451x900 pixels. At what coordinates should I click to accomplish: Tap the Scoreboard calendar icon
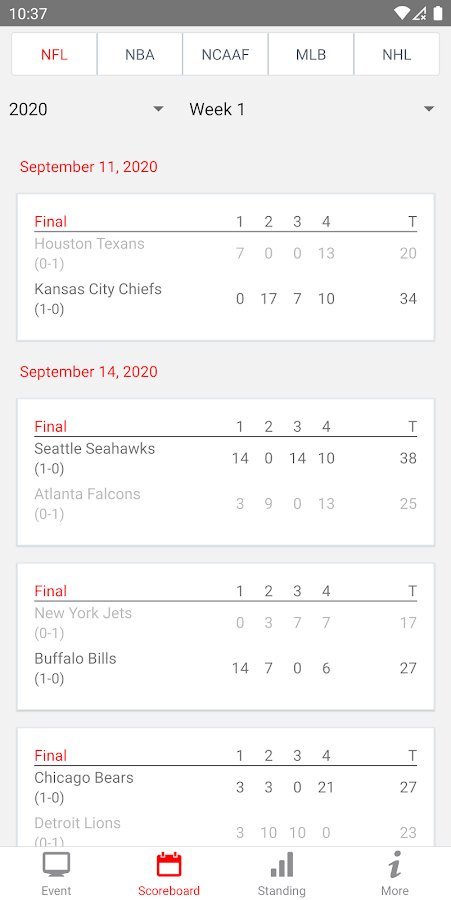click(x=169, y=864)
